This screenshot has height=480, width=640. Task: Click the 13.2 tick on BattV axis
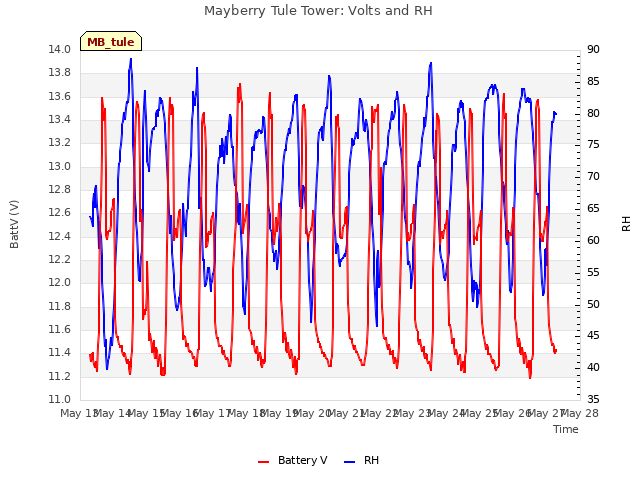(x=59, y=143)
